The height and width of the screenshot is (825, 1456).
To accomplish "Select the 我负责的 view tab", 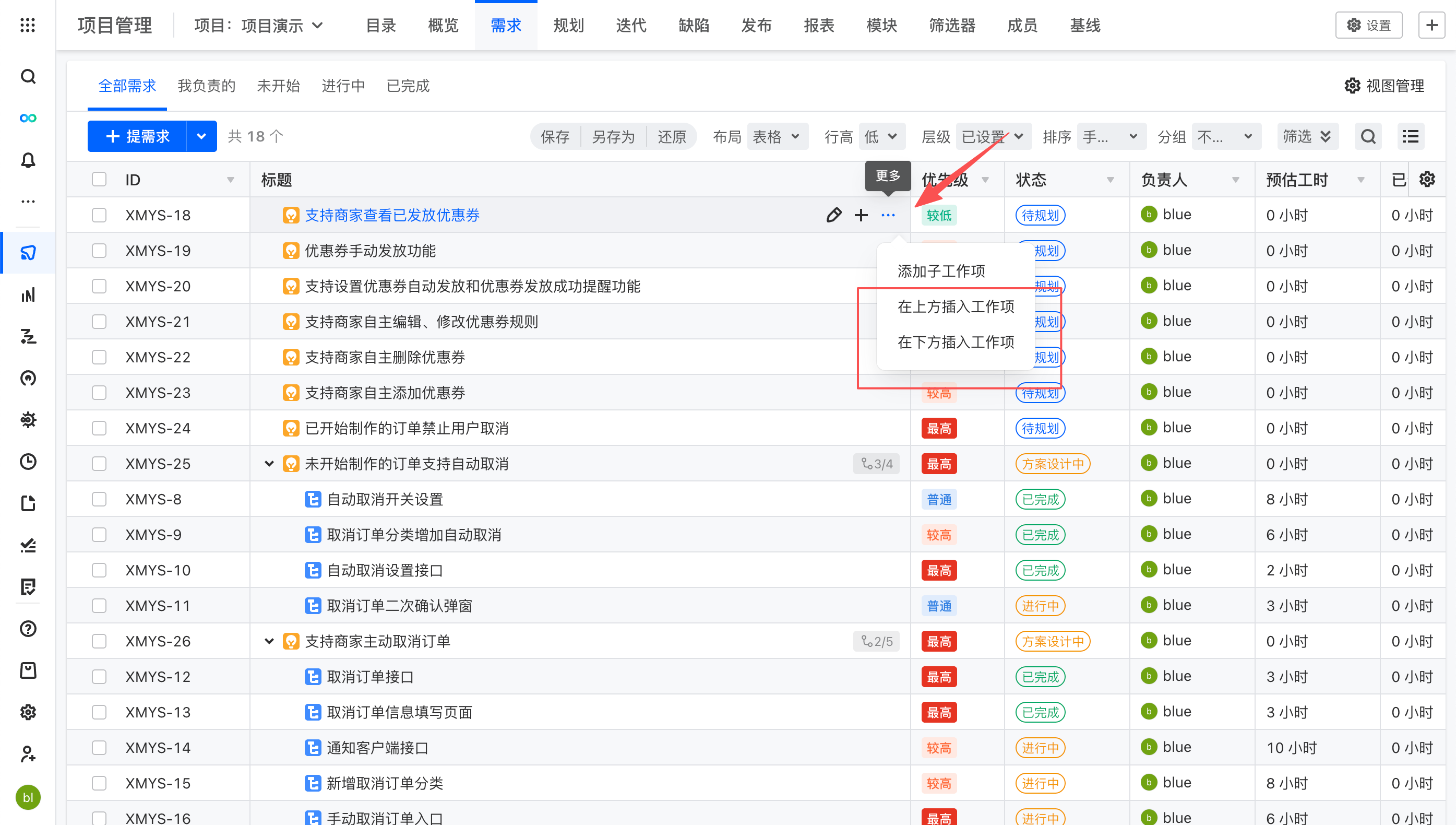I will [207, 86].
